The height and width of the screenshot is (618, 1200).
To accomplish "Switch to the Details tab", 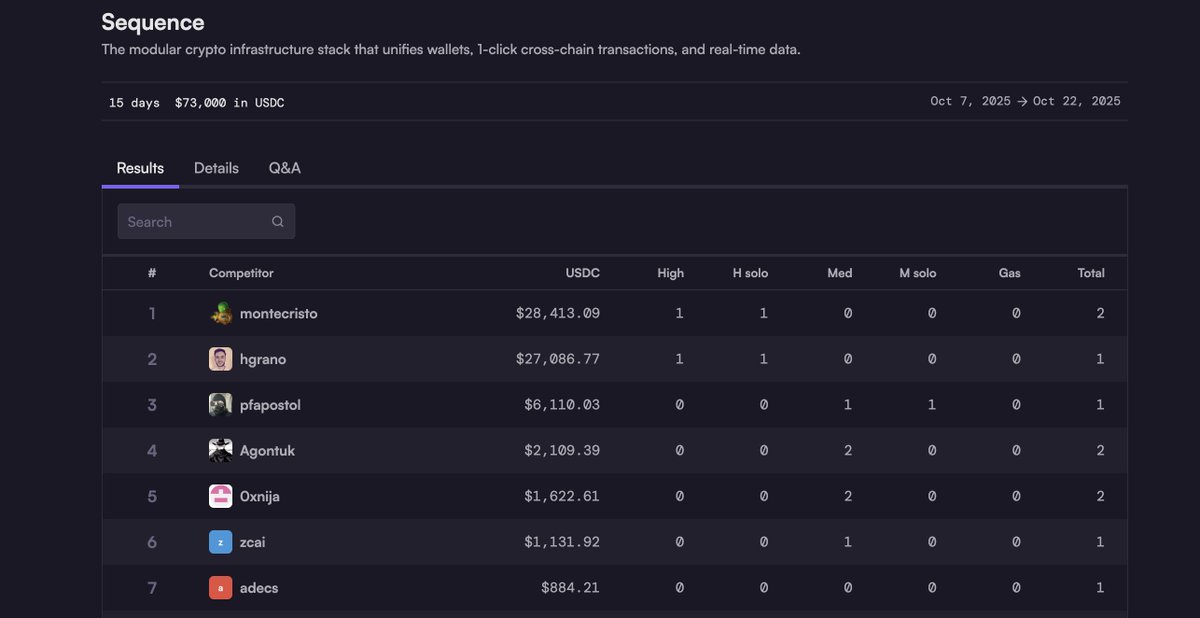I will (x=216, y=168).
